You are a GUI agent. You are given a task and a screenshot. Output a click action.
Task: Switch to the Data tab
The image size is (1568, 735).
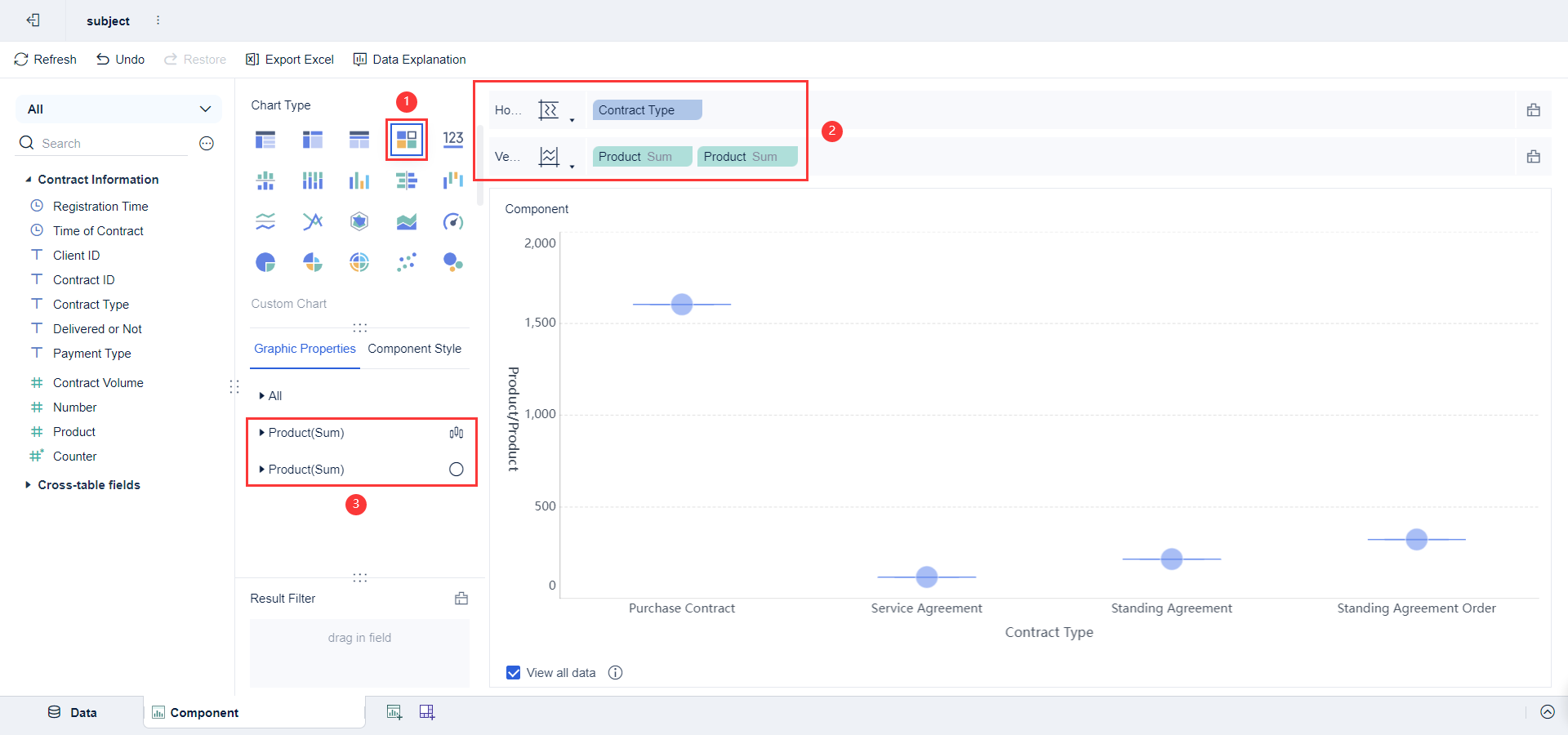73,712
